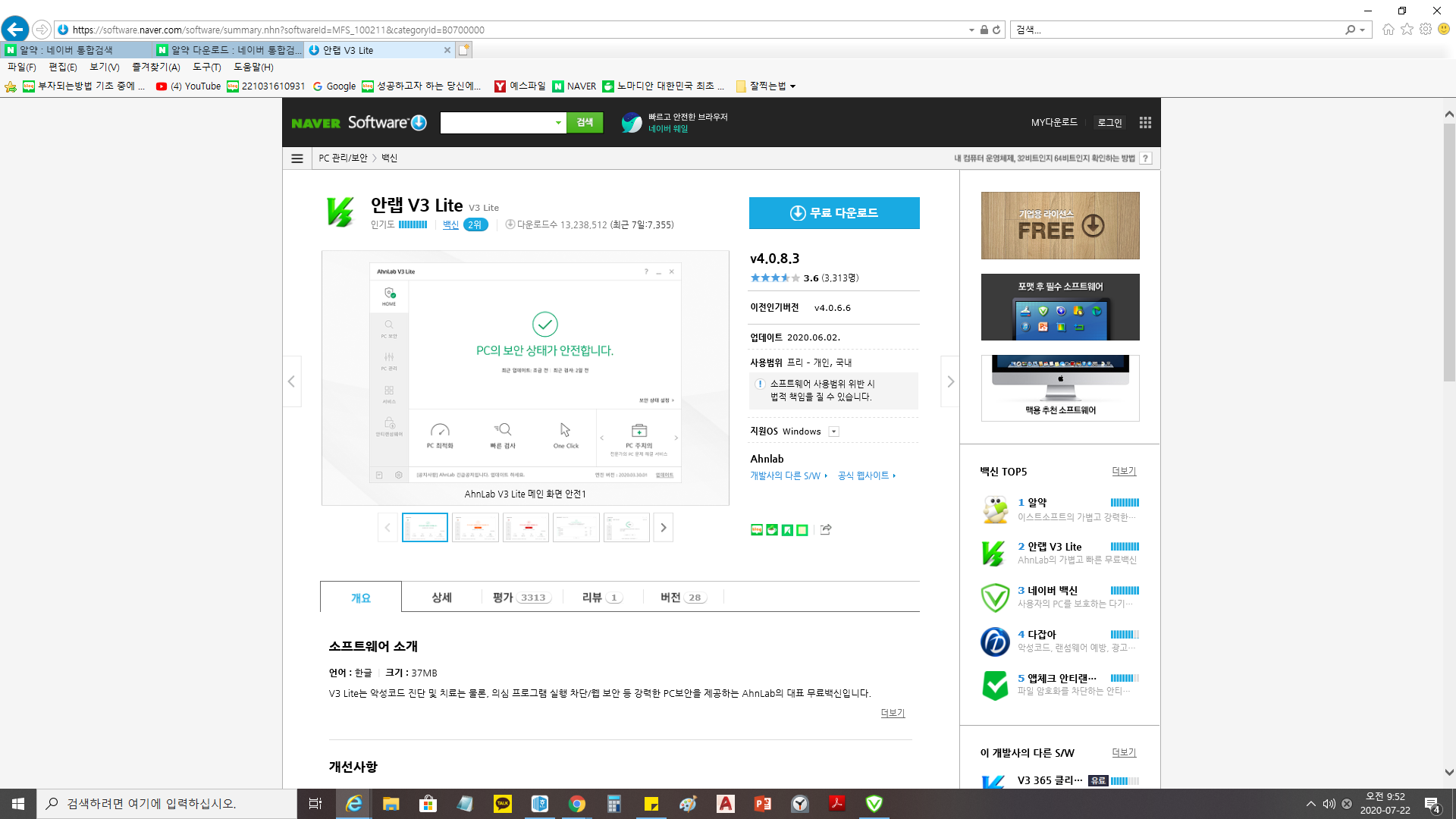Click the NAVER Software logo
This screenshot has width=1456, height=819.
click(359, 122)
